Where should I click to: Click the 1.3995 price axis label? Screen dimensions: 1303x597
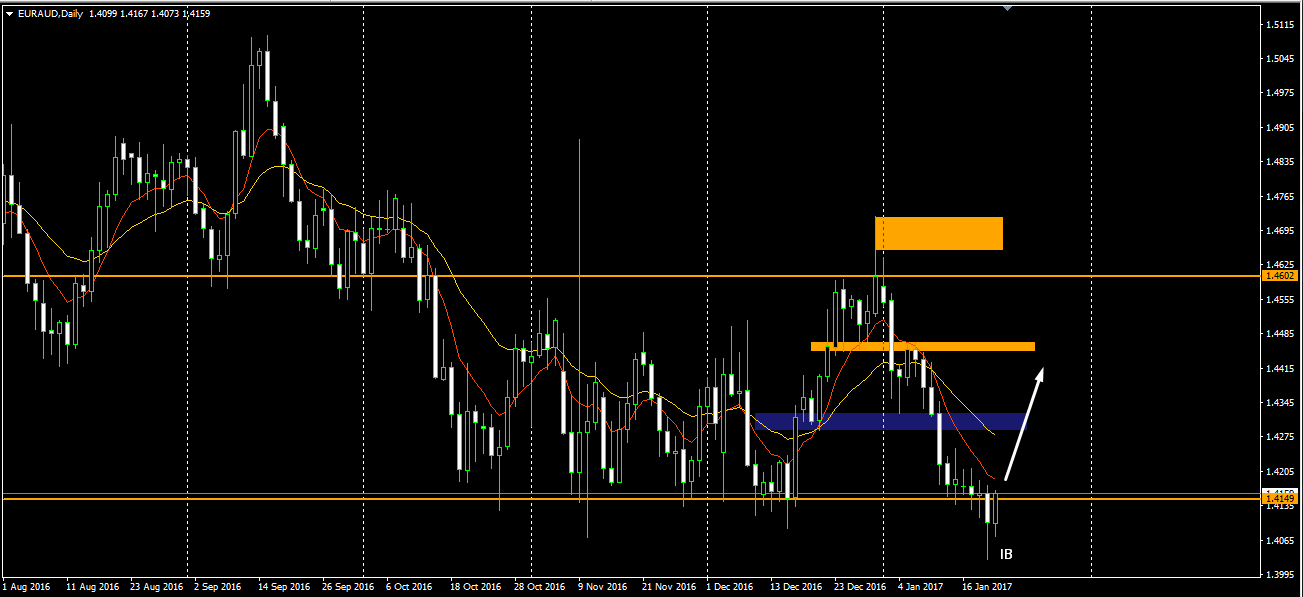tap(1279, 574)
